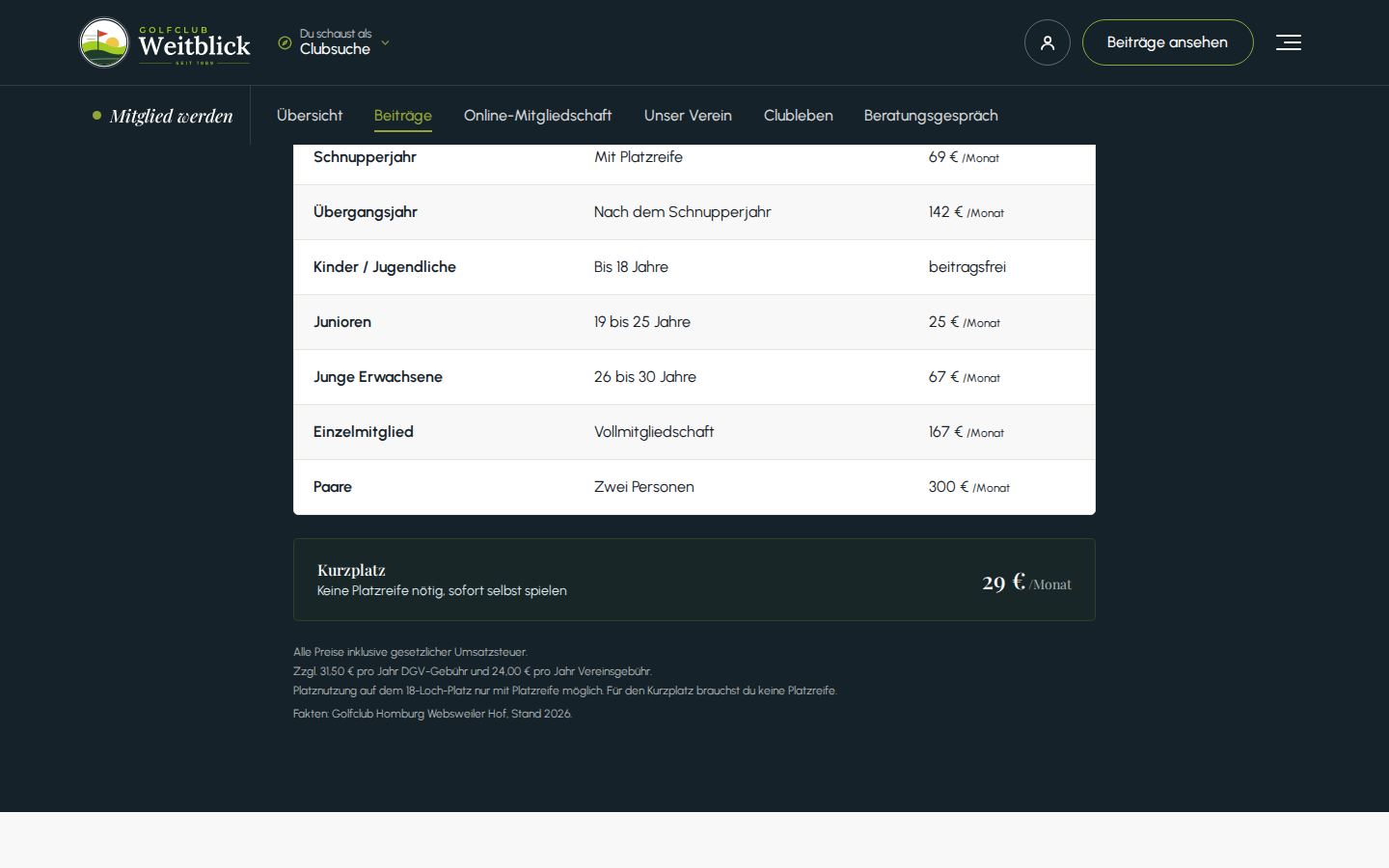
Task: Click the 'beitragsfrei' value
Action: (967, 267)
